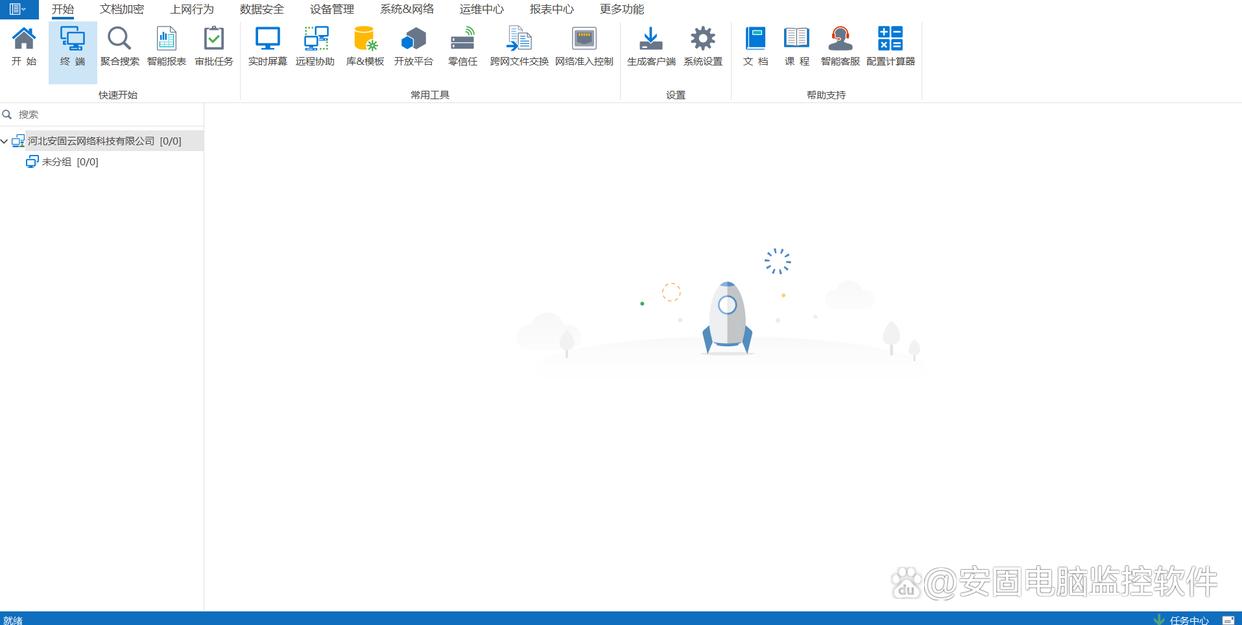Select the 未分组 group in tree
This screenshot has width=1242, height=625.
(57, 162)
